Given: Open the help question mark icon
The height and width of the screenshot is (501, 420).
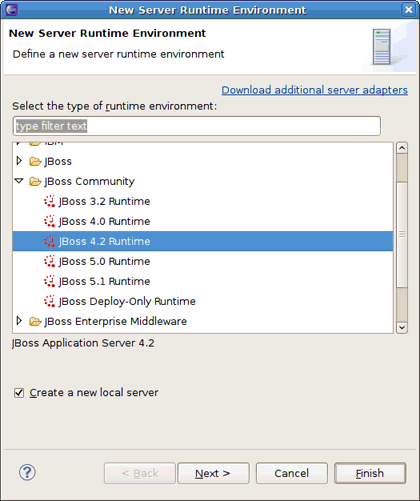Looking at the screenshot, I should [27, 472].
